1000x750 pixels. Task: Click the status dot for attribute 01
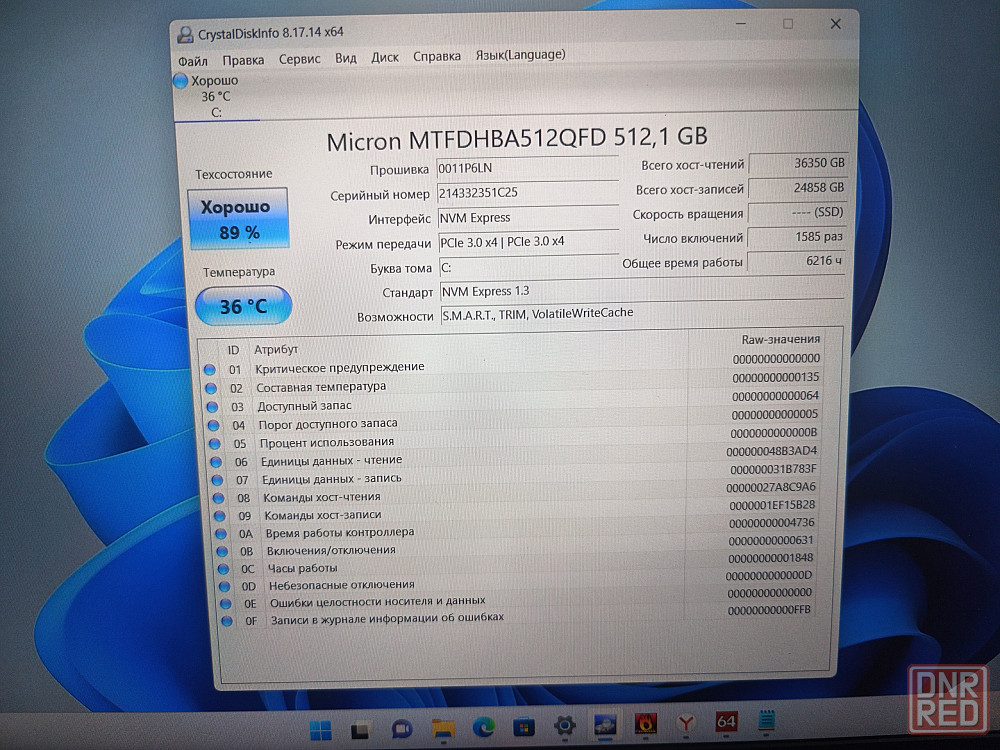click(210, 369)
